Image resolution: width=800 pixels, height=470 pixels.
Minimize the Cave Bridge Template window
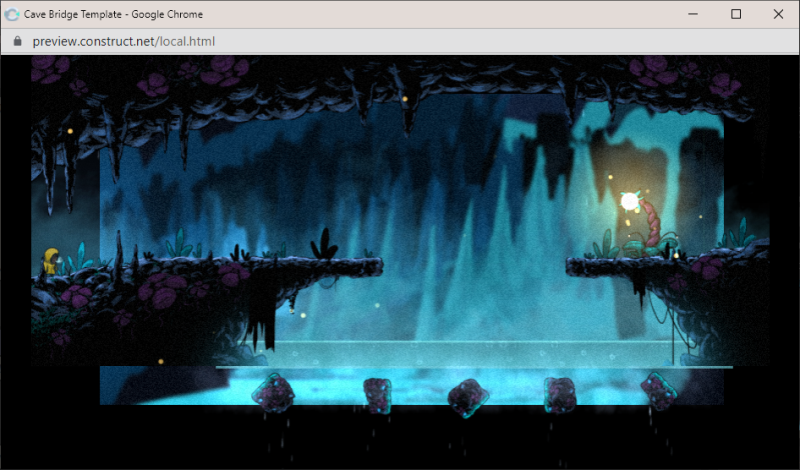(x=693, y=14)
